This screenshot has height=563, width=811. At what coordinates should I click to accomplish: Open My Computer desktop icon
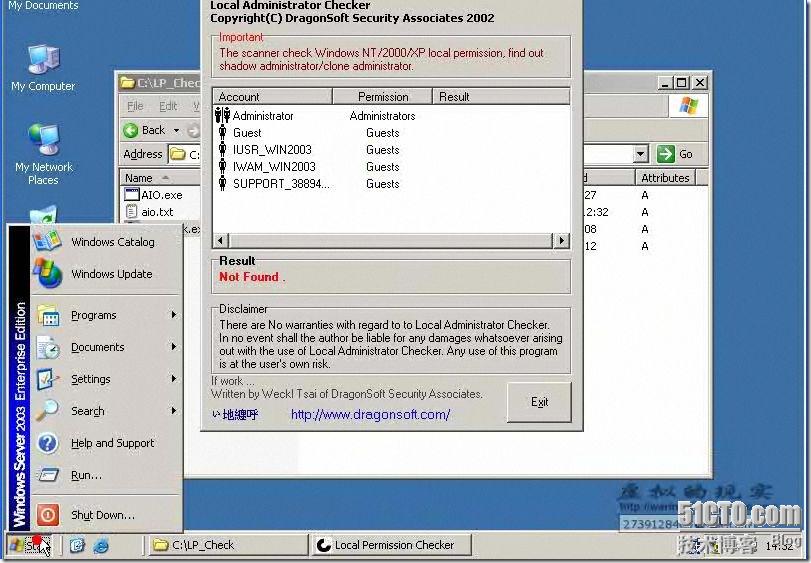pyautogui.click(x=43, y=68)
